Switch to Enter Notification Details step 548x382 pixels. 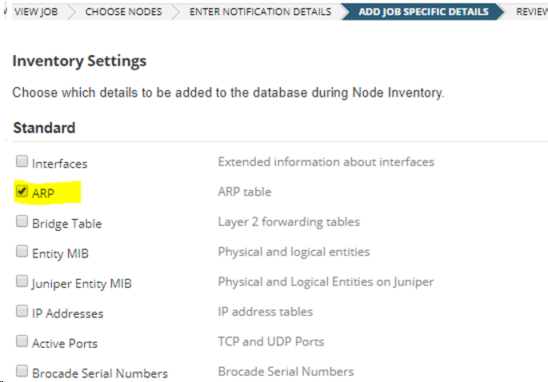point(260,12)
